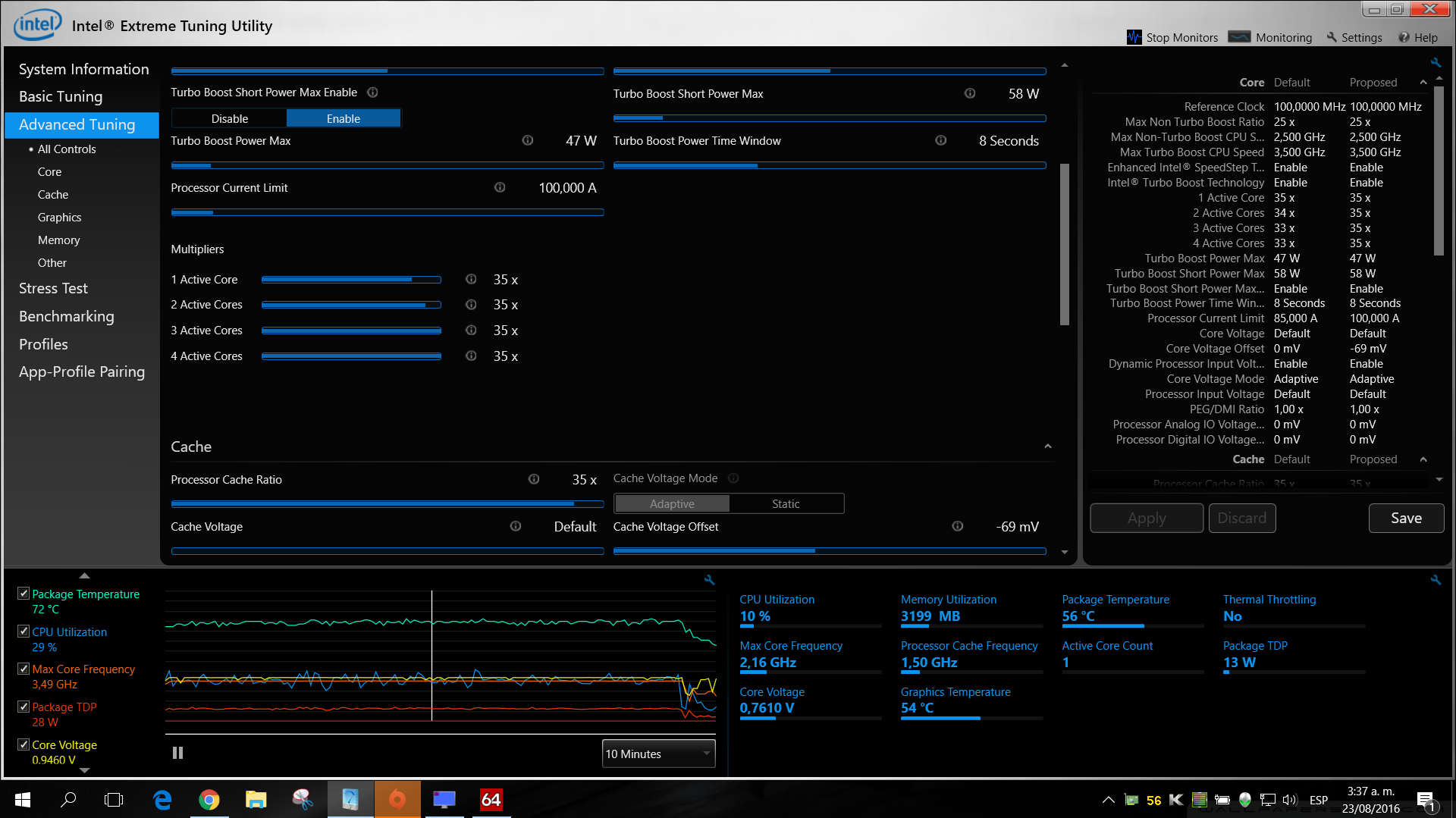
Task: Open Settings wrench icon
Action: tap(1332, 37)
